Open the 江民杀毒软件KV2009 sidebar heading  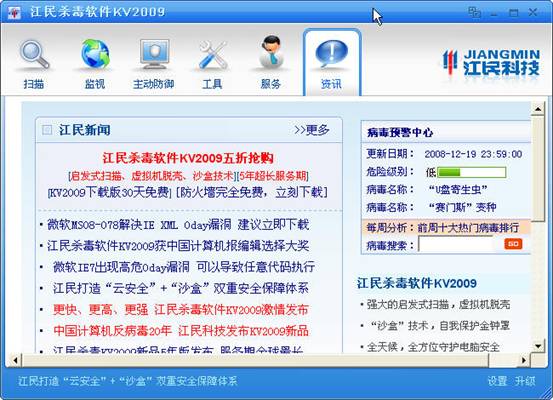417,283
